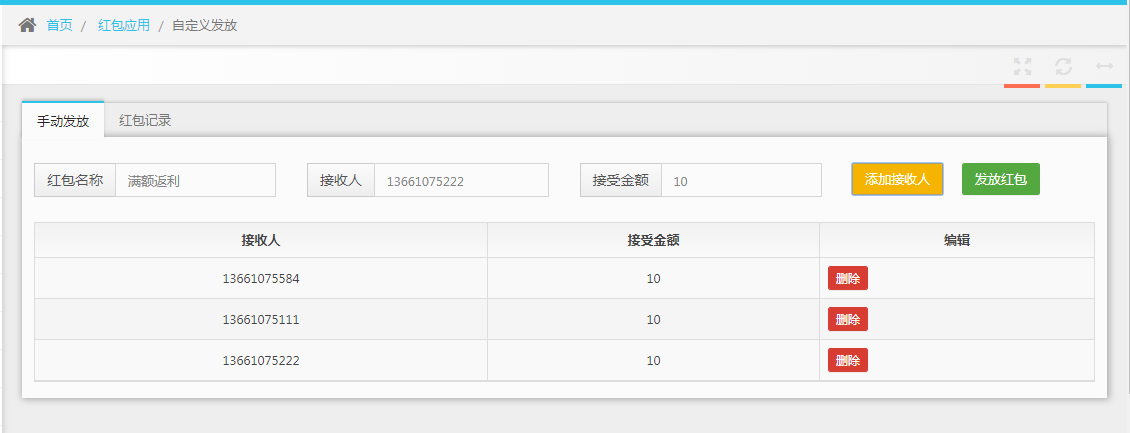This screenshot has height=433, width=1130.
Task: Select the 13661075111 phone number cell
Action: point(261,320)
